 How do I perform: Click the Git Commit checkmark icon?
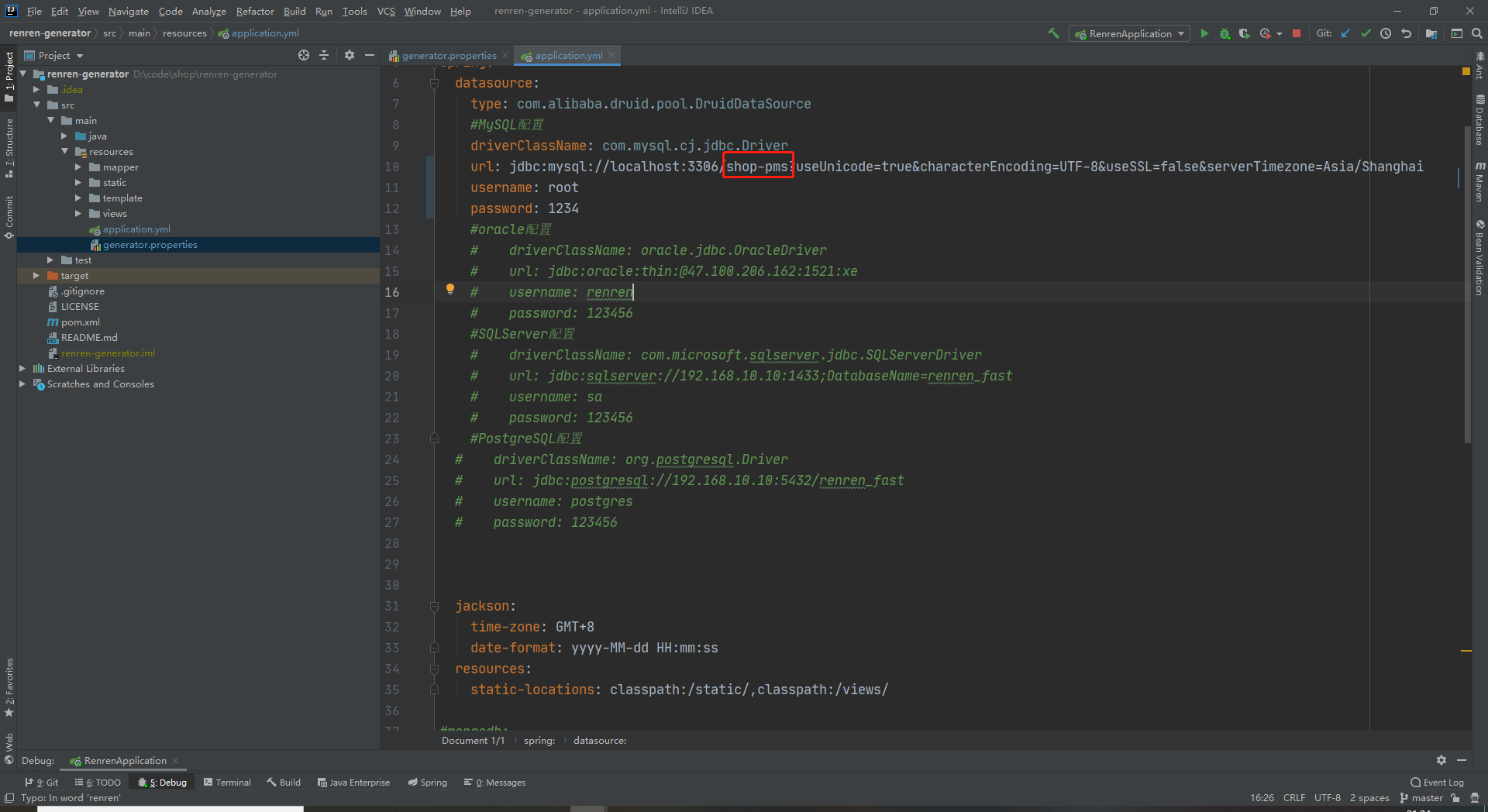1366,33
